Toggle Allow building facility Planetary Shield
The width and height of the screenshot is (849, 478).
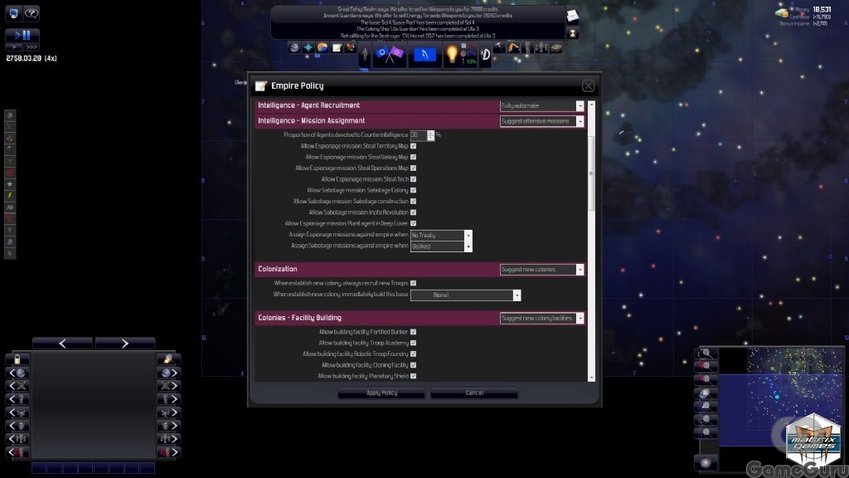[x=413, y=376]
